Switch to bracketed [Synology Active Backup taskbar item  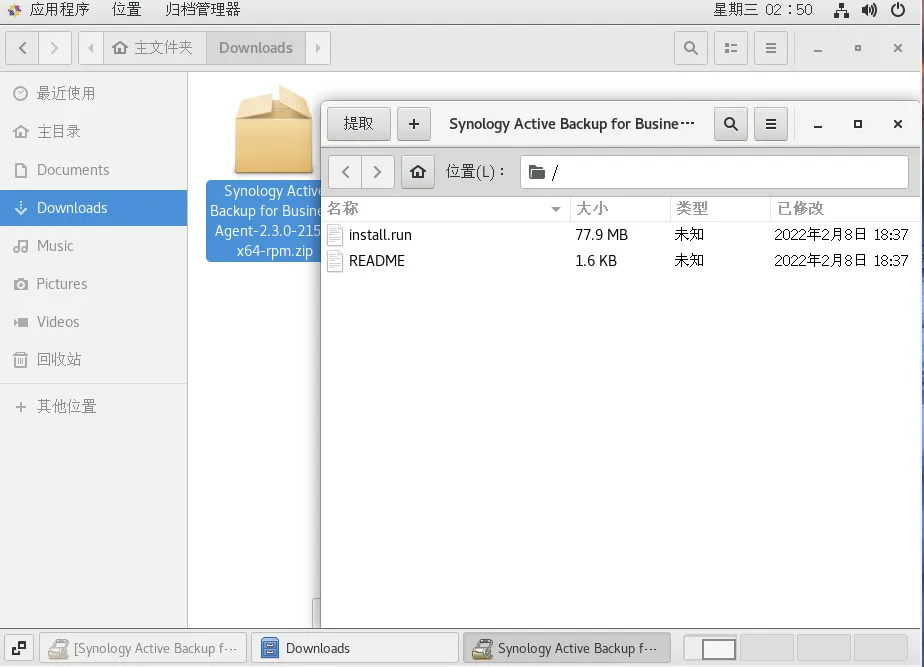click(143, 648)
